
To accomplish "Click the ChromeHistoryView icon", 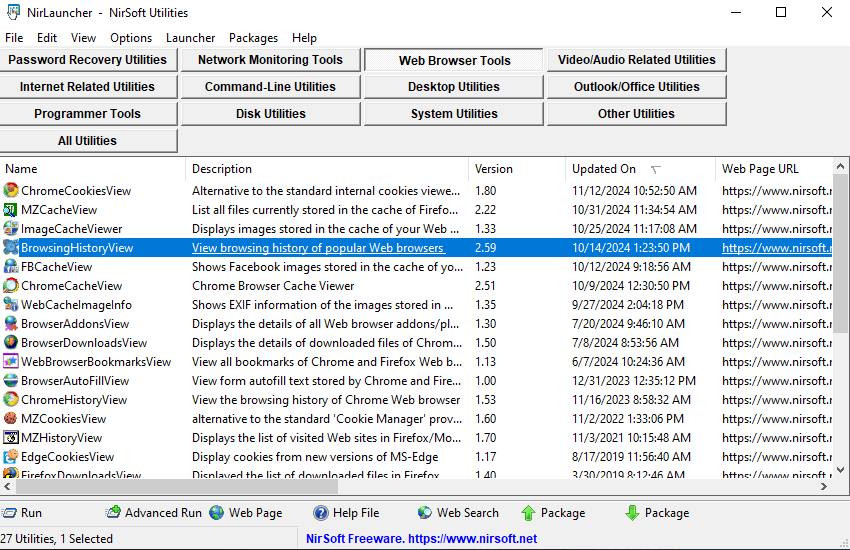I will click(x=10, y=399).
